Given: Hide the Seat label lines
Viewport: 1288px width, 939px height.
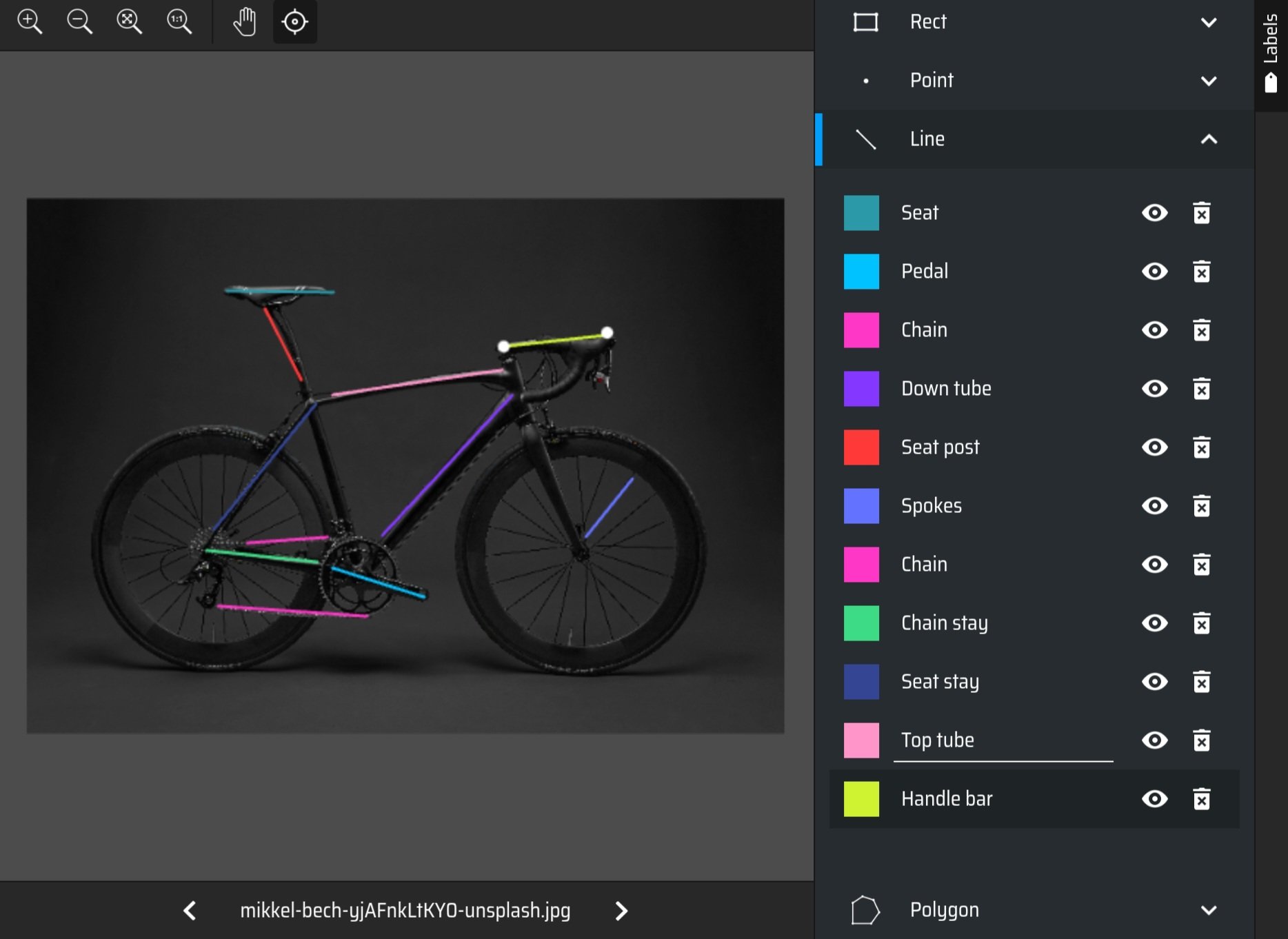Looking at the screenshot, I should (1154, 213).
